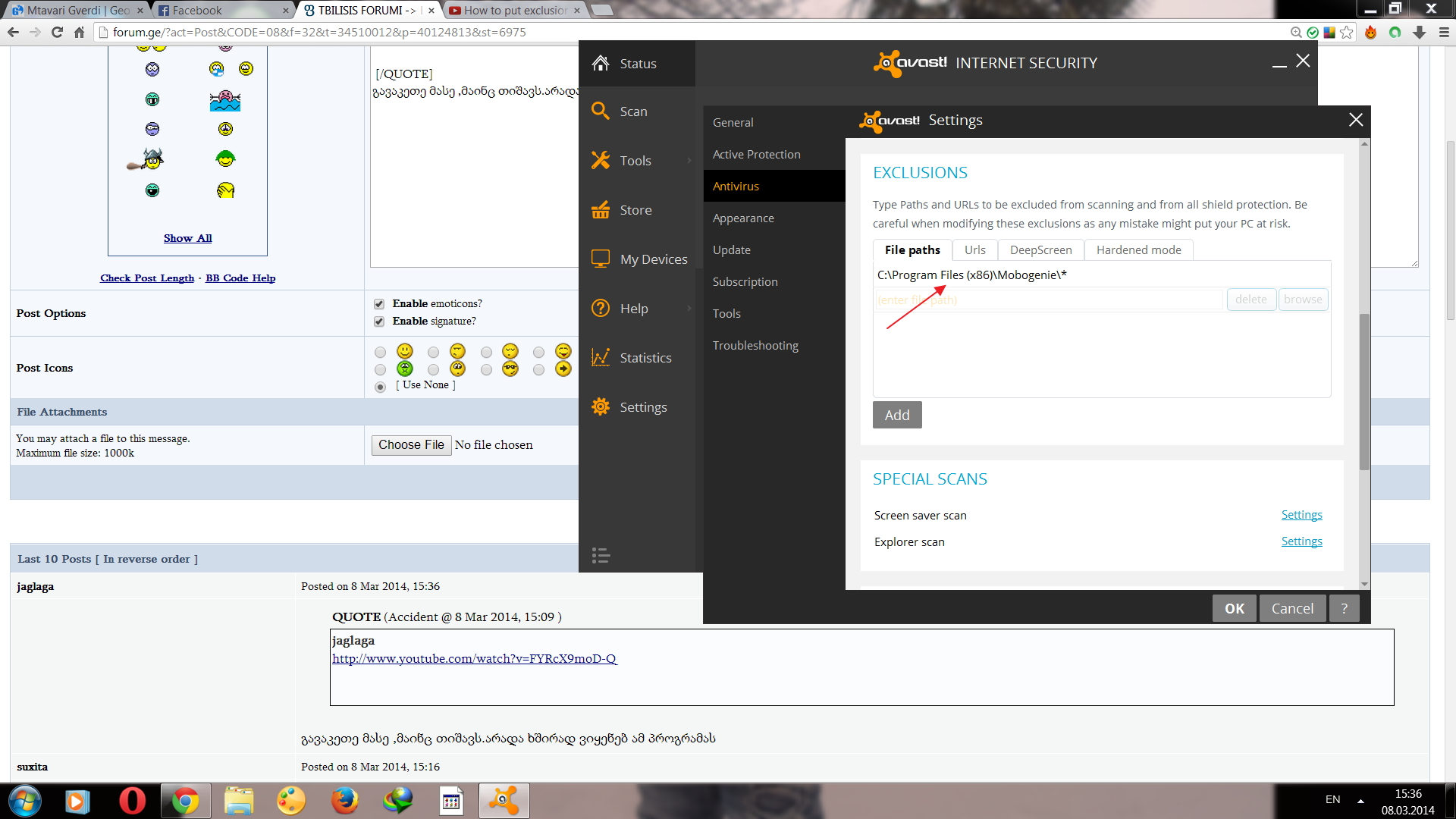Select the Use None post icon radio
Screen dimensions: 1456x819
click(x=381, y=387)
